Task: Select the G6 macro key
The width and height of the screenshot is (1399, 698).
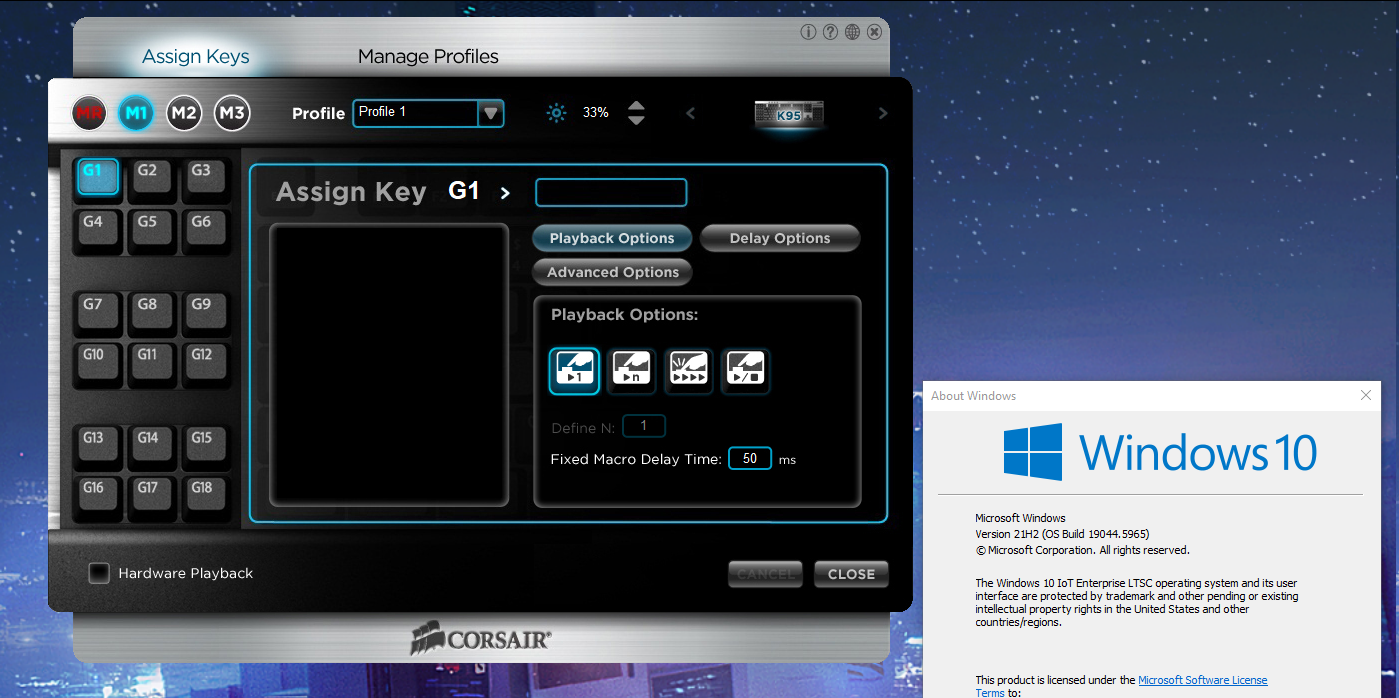Action: pos(205,228)
